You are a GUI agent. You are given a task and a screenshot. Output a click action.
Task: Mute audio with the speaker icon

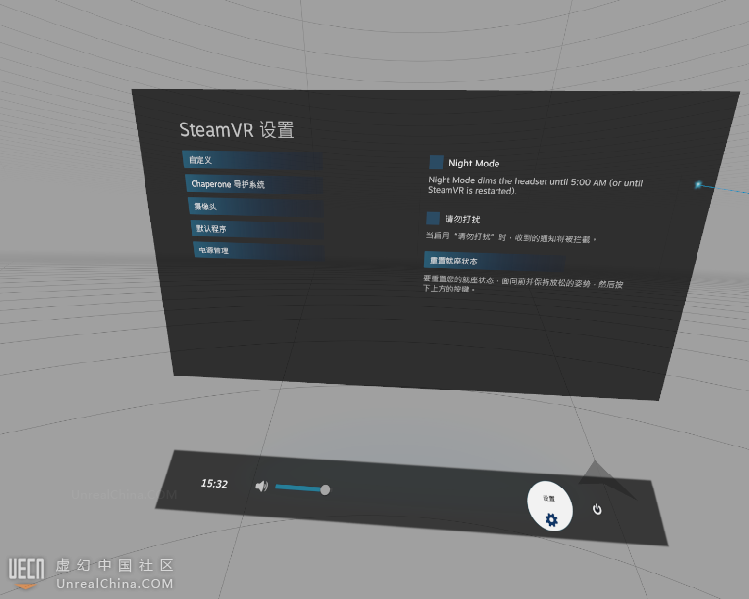(261, 487)
